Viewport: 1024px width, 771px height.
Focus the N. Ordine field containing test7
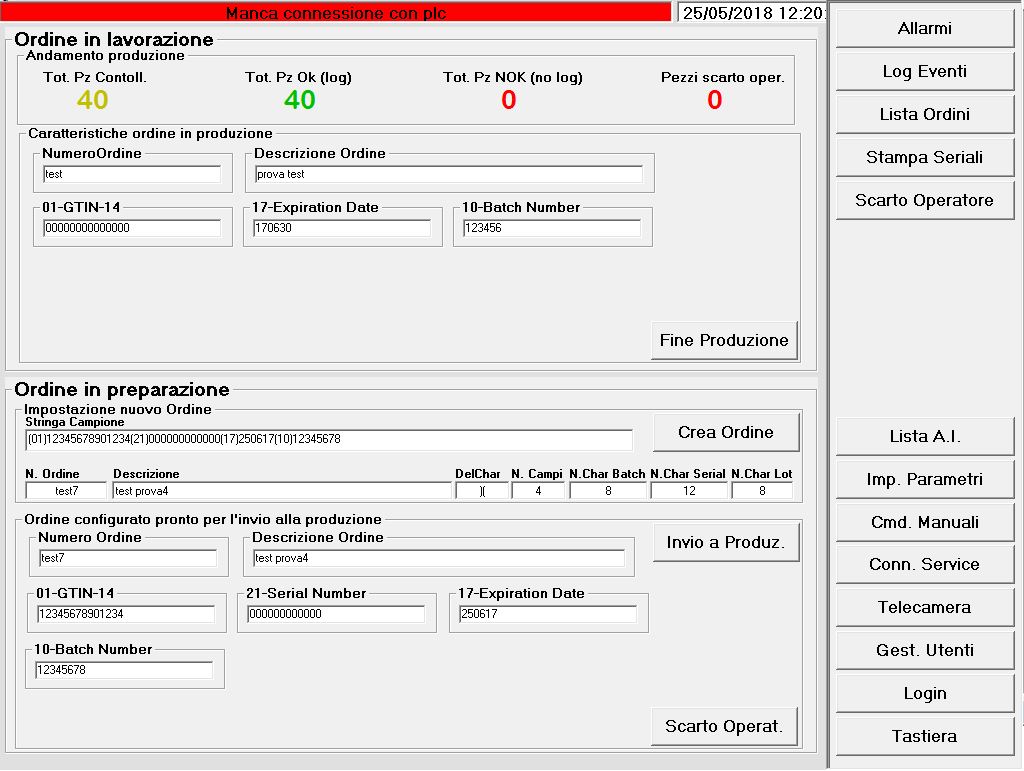(x=66, y=491)
